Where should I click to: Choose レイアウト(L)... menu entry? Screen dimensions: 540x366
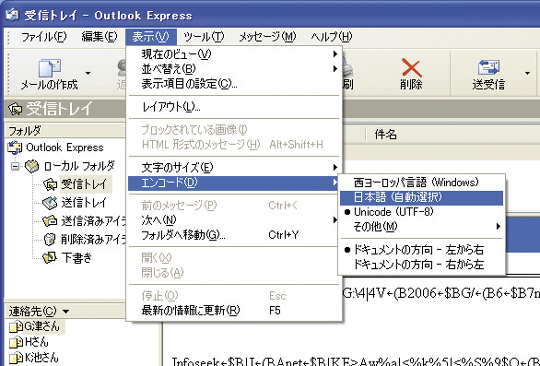[234, 107]
